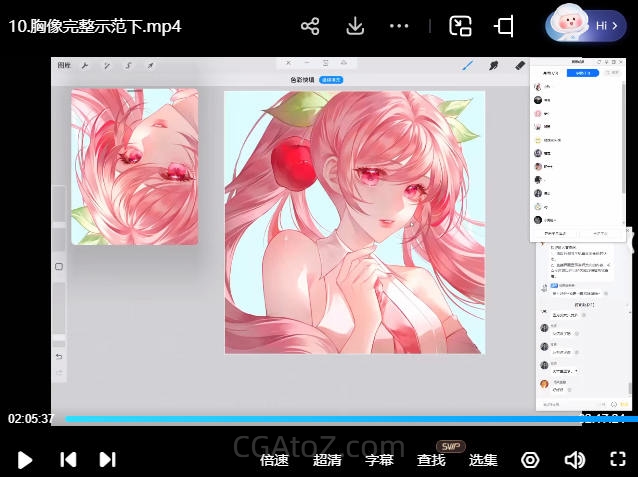Skip to the previous video
The image size is (638, 477).
click(68, 459)
